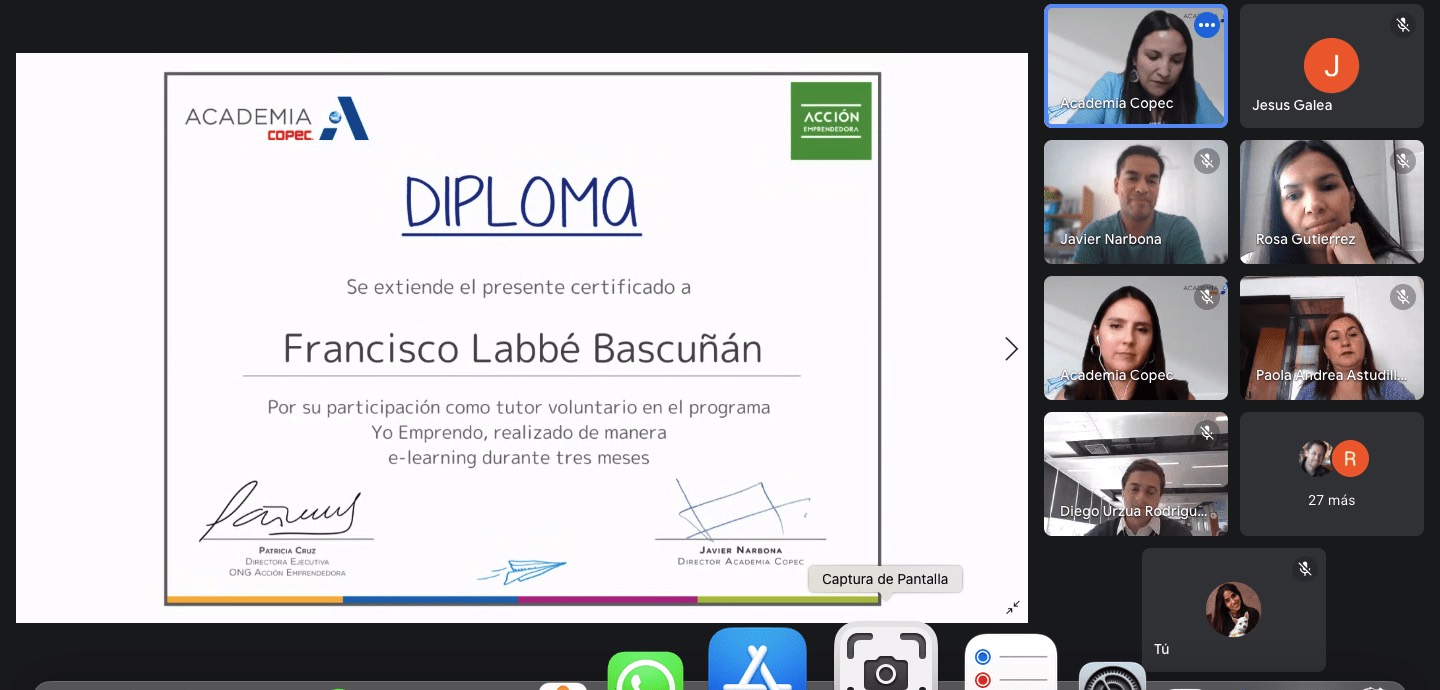Click the Captura de Pantalla tooltip

pyautogui.click(x=885, y=579)
